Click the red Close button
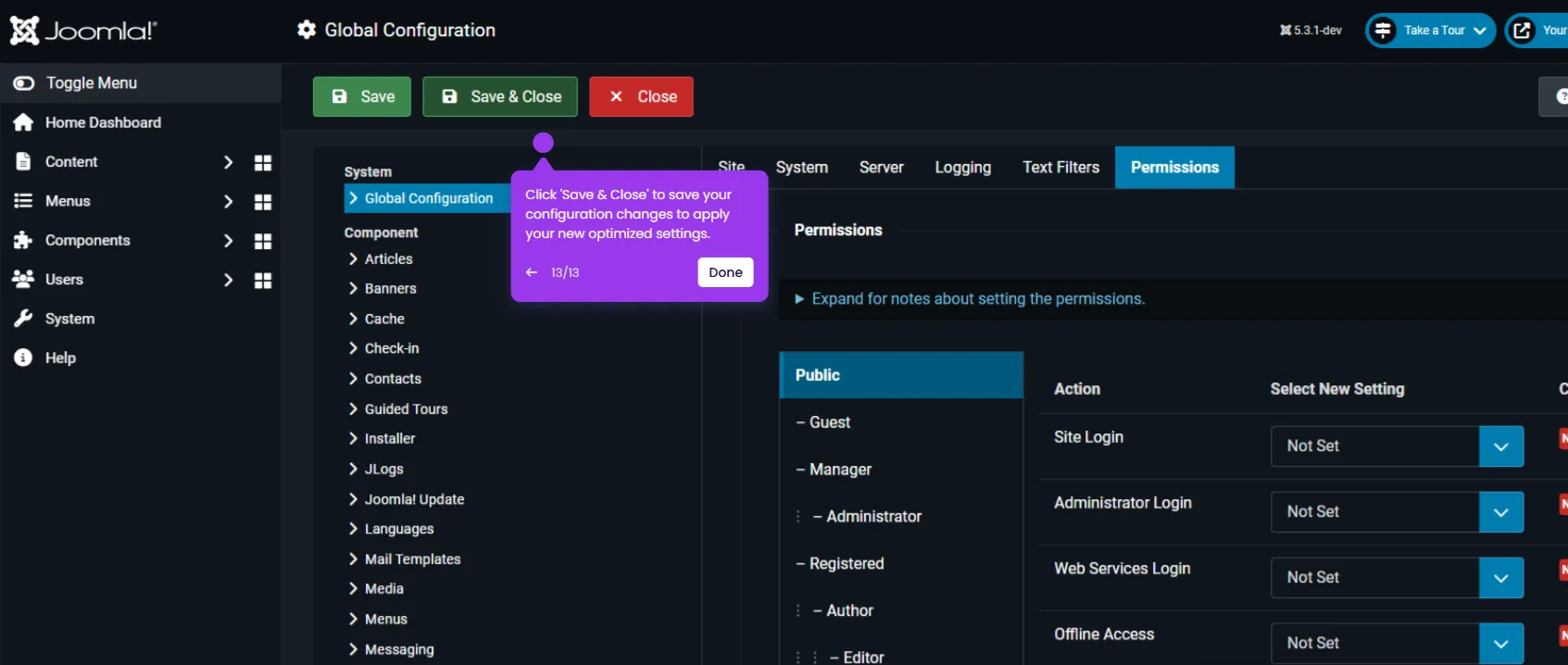1568x665 pixels. 641,96
